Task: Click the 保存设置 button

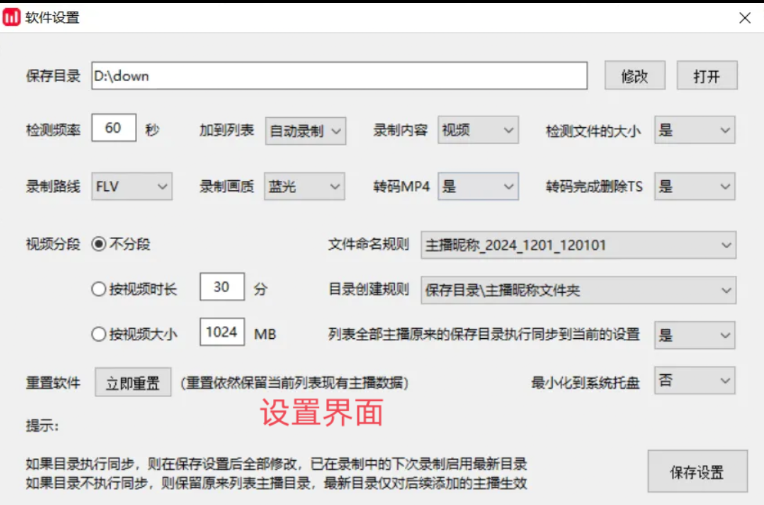Action: pyautogui.click(x=696, y=472)
